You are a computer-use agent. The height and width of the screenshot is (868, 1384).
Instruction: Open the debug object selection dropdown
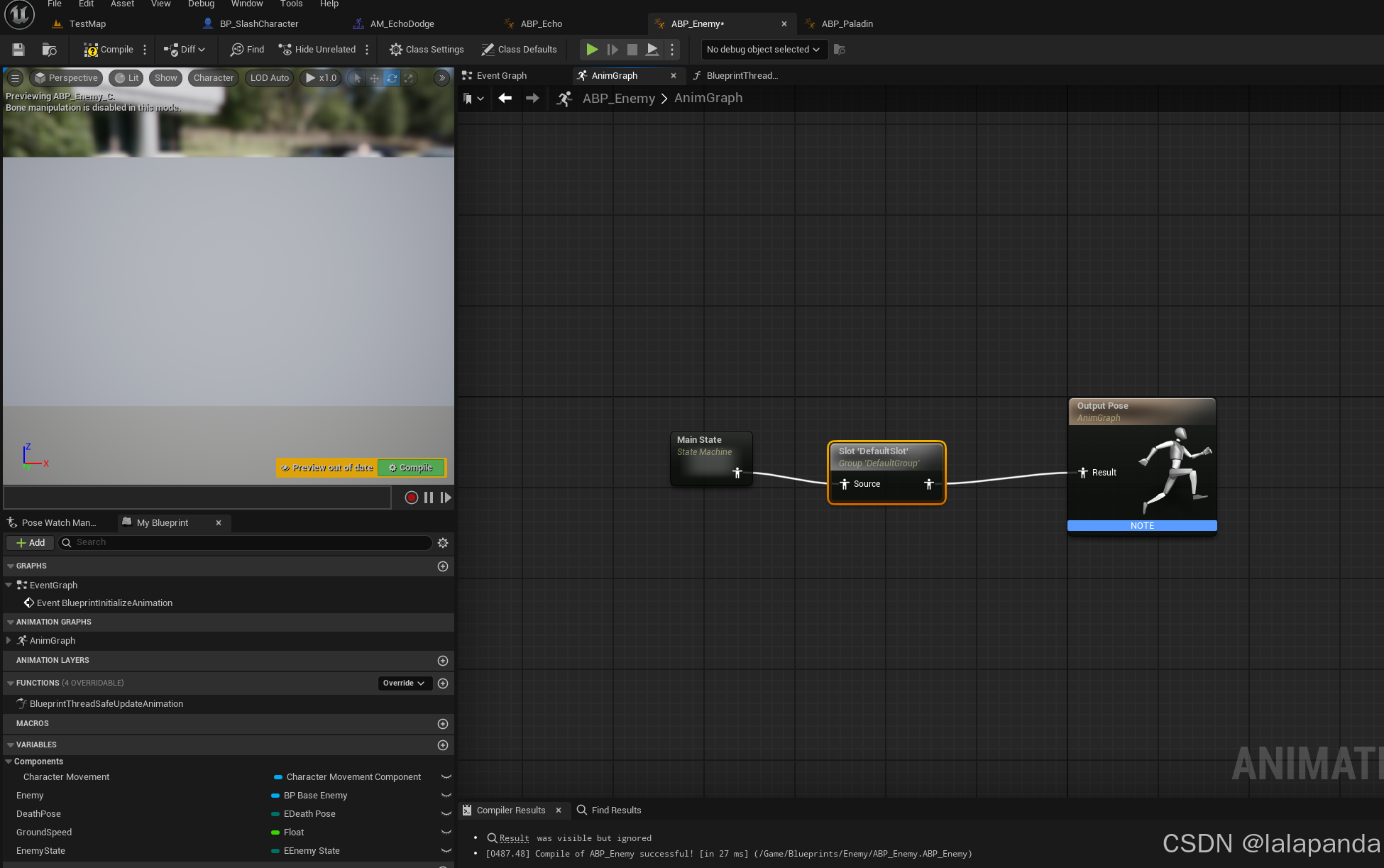tap(764, 50)
